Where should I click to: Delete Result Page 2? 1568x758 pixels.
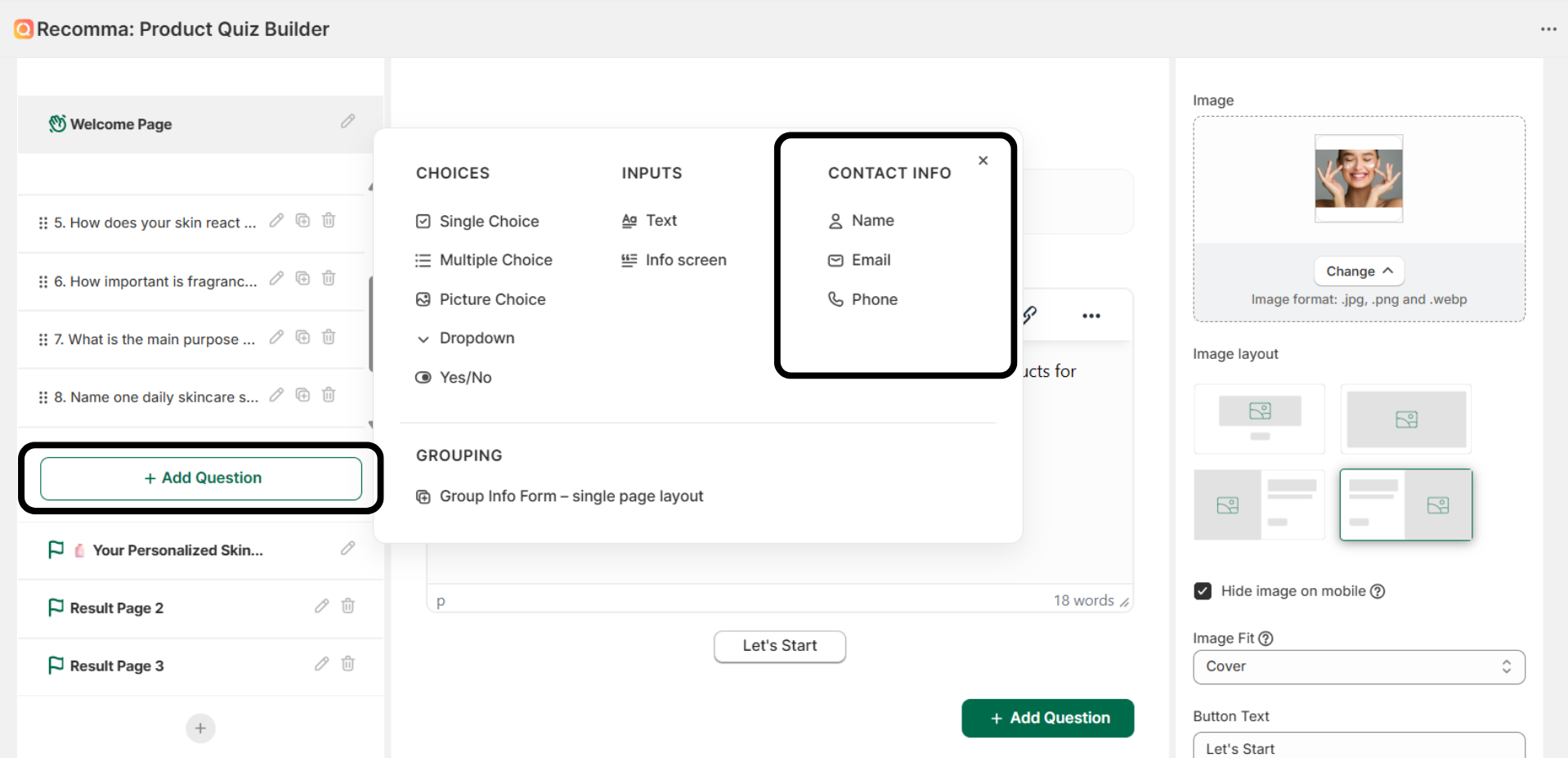(x=347, y=606)
